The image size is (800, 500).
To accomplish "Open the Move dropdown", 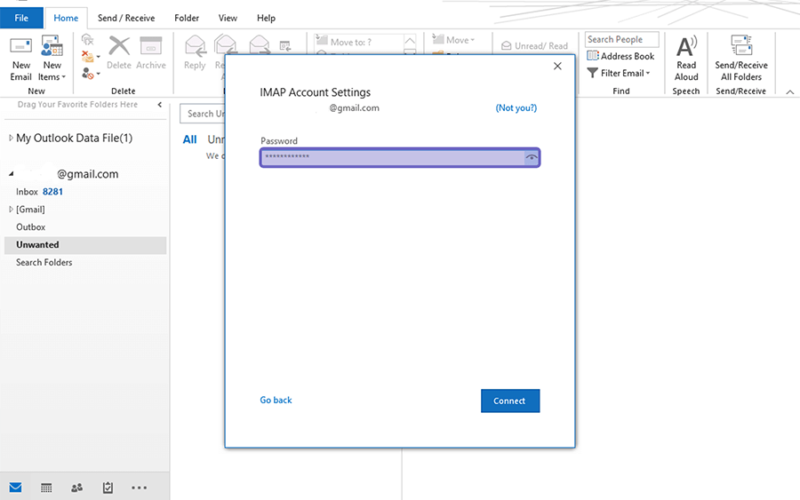I will coord(454,40).
